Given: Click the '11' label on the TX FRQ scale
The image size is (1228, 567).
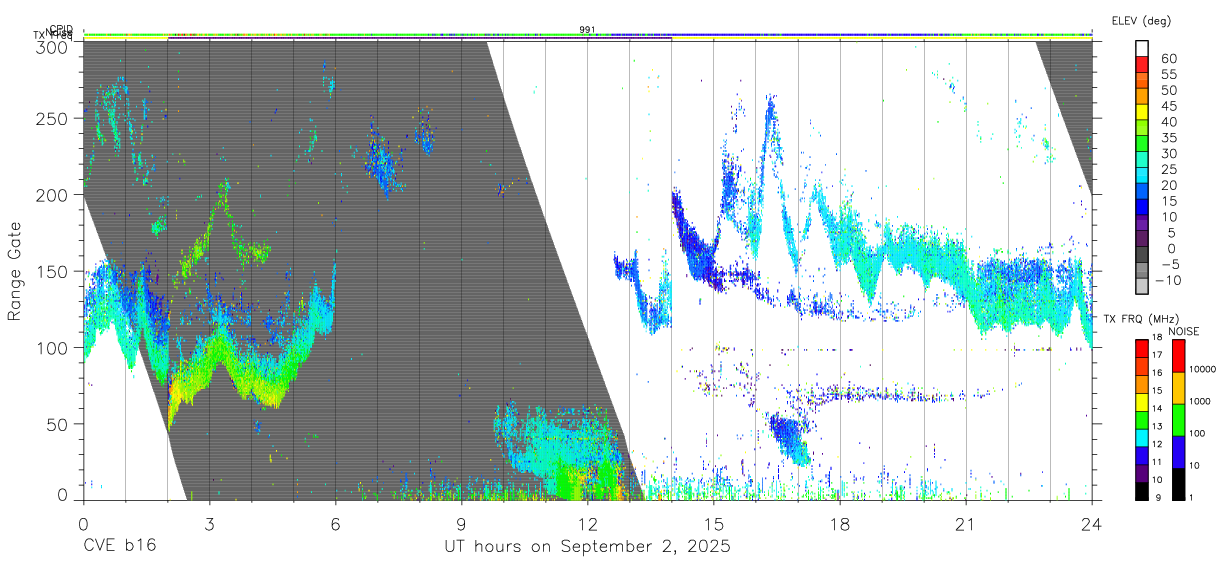Looking at the screenshot, I should 1157,462.
